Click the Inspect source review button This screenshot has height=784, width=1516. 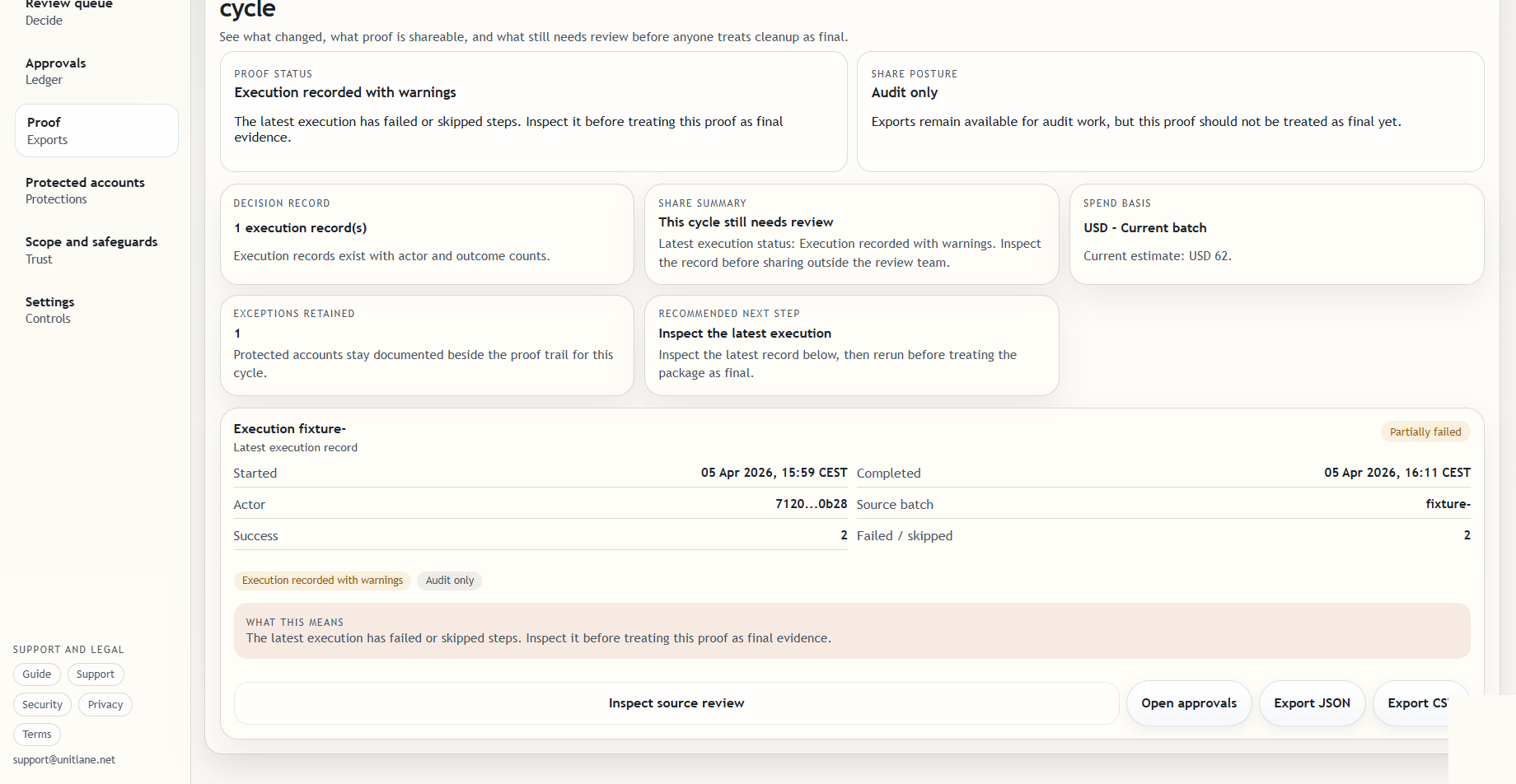tap(676, 703)
